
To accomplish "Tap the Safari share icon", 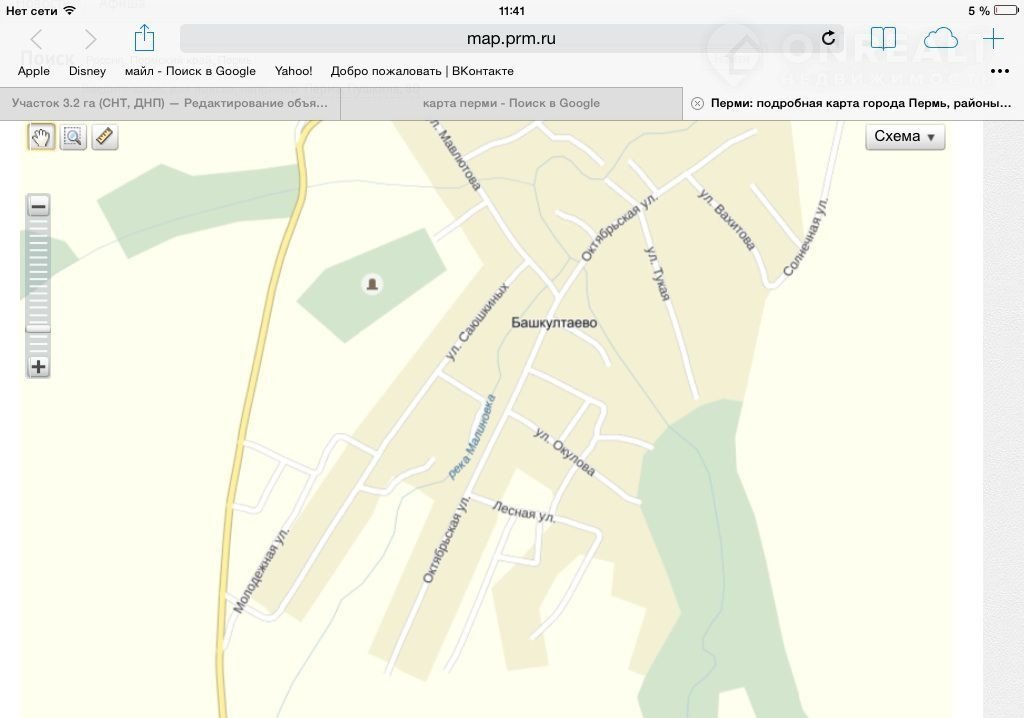I will [144, 39].
